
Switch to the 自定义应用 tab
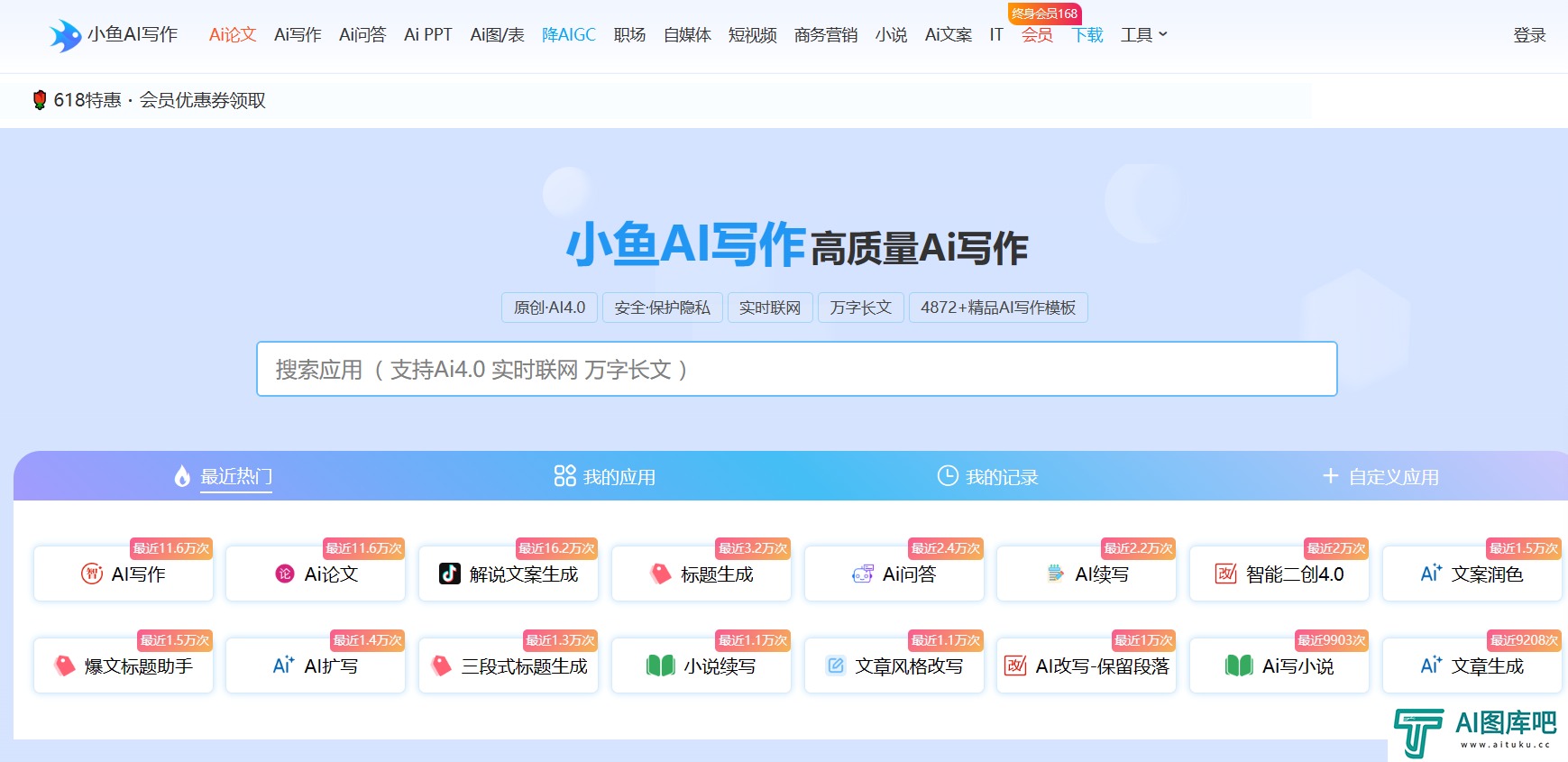point(1380,476)
